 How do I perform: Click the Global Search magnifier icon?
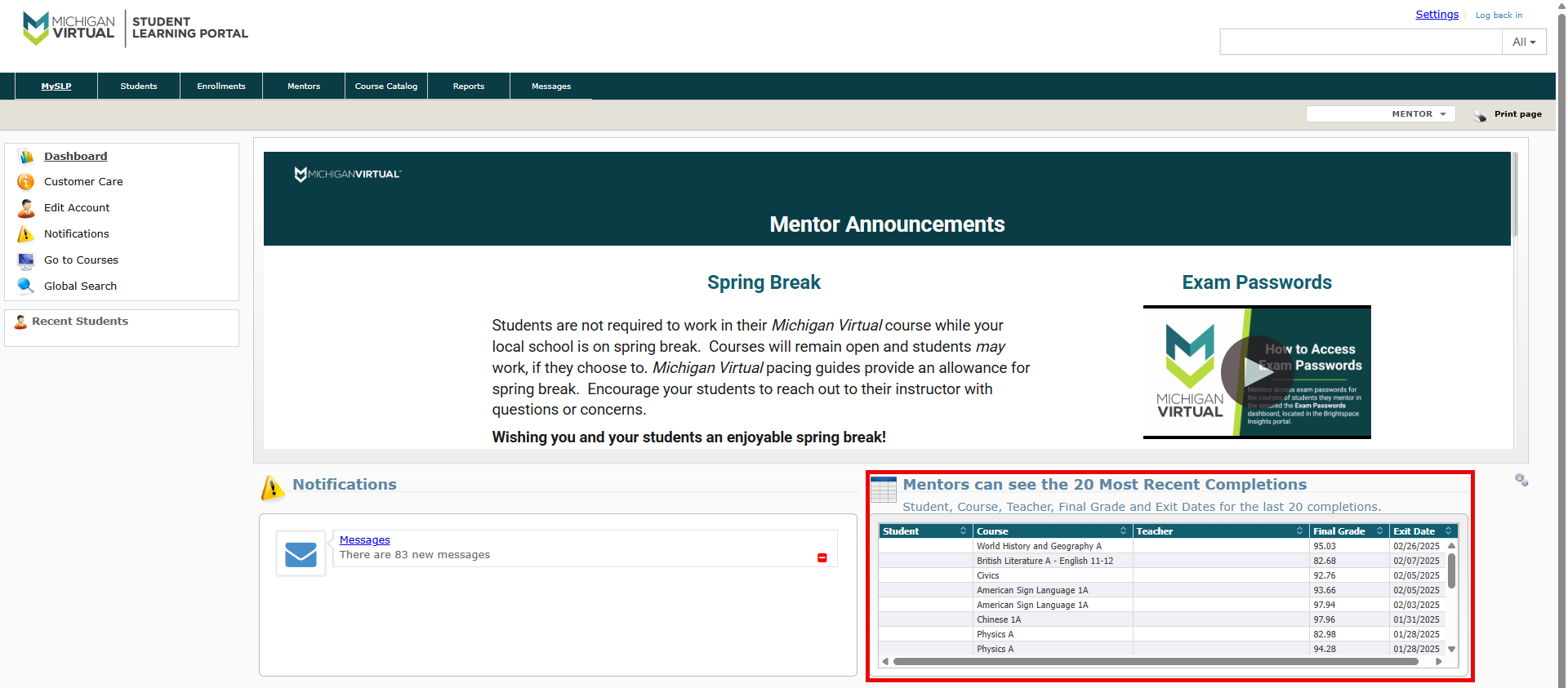26,286
